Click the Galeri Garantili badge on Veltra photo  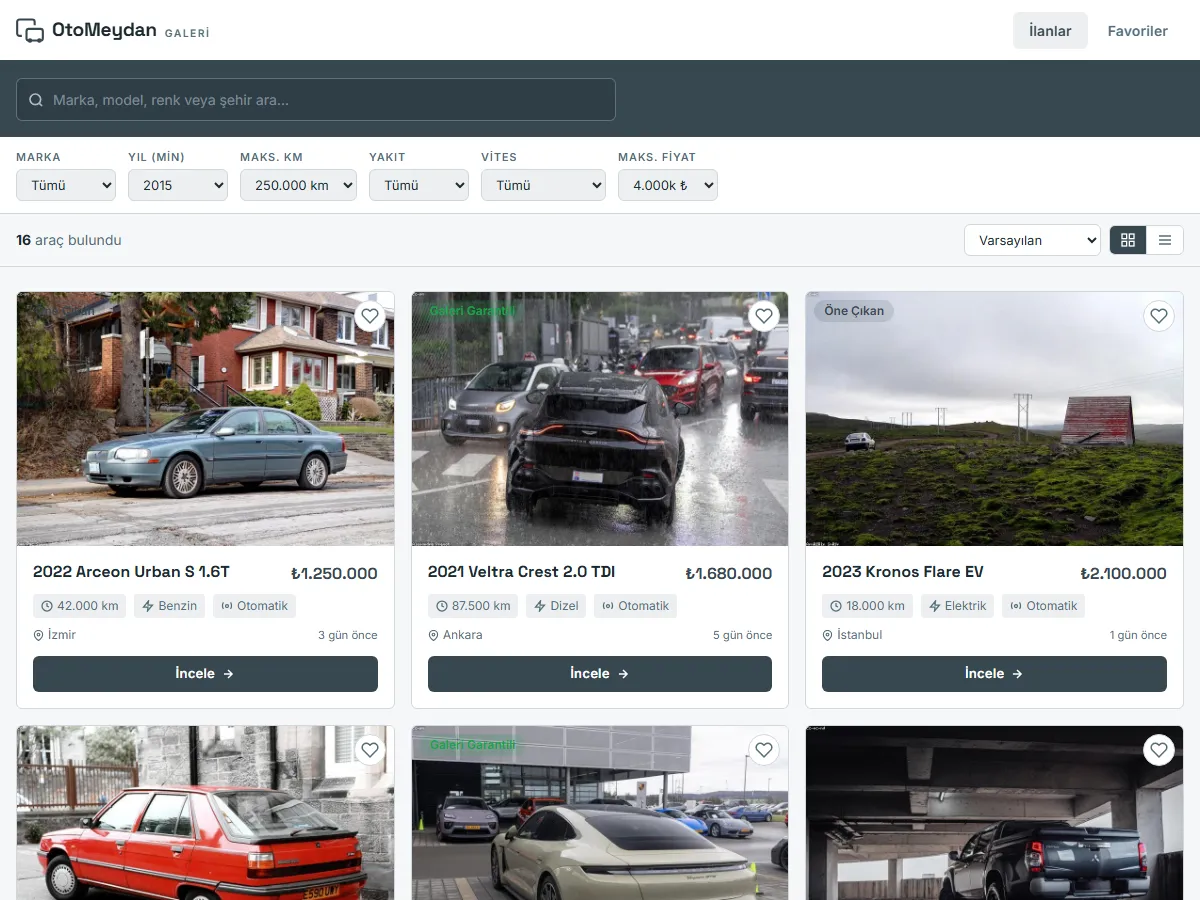point(472,311)
